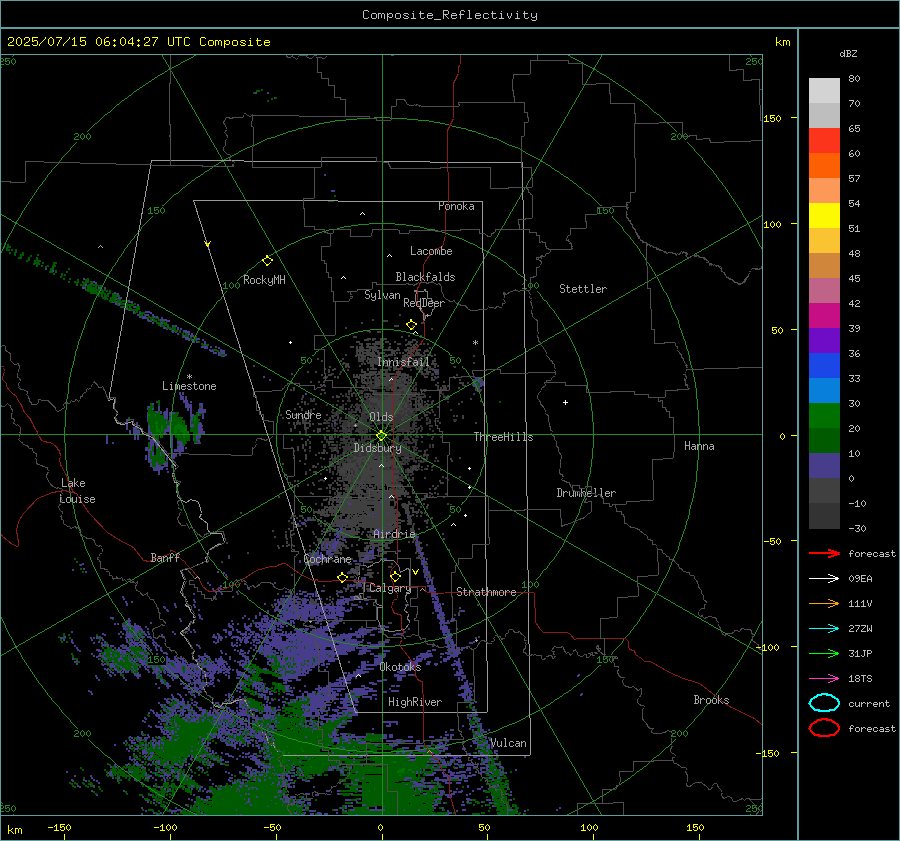Click the Strathmore city label
Screen dimensions: 900x841
pyautogui.click(x=486, y=592)
